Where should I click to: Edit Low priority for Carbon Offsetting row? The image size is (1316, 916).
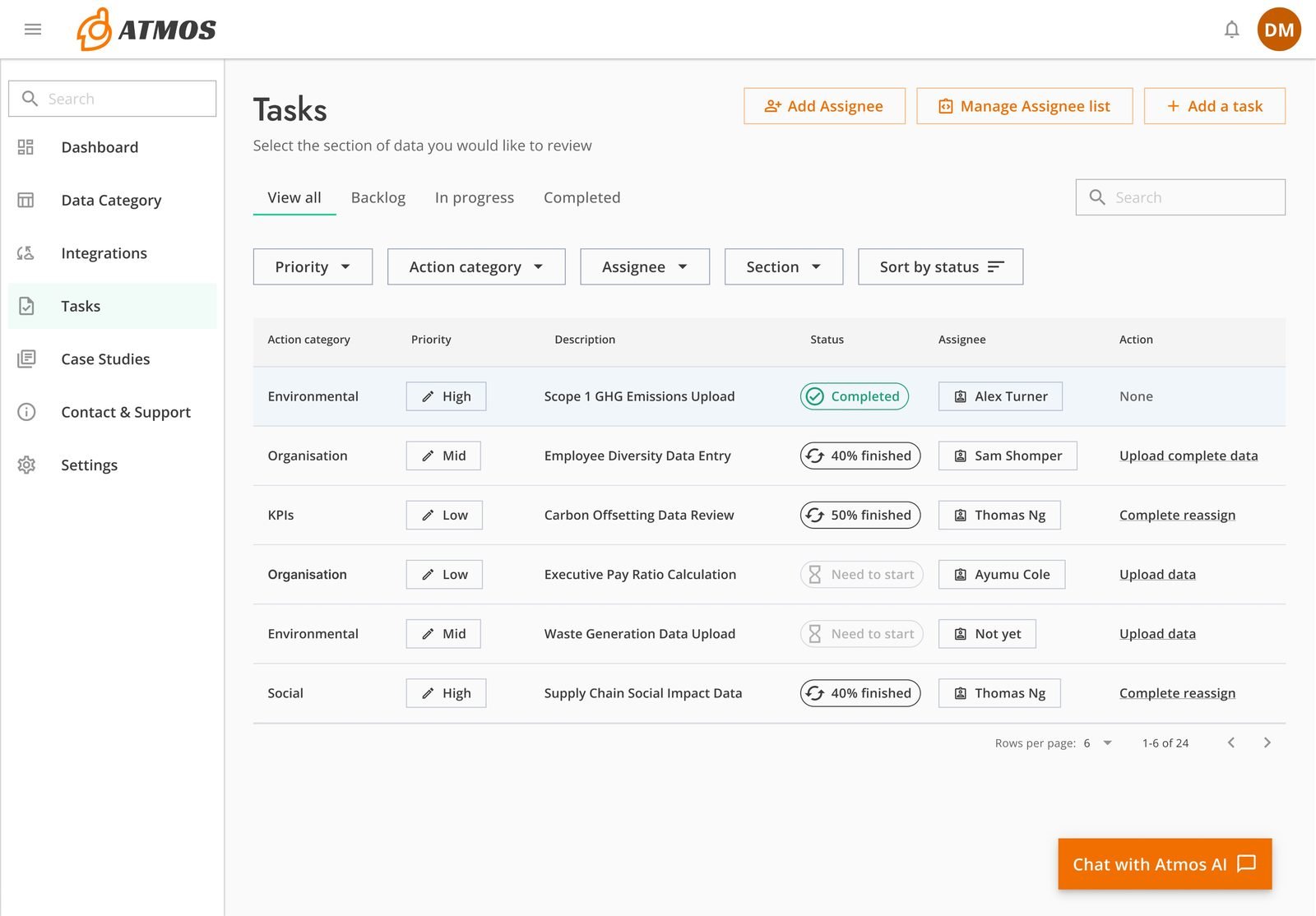(x=444, y=515)
